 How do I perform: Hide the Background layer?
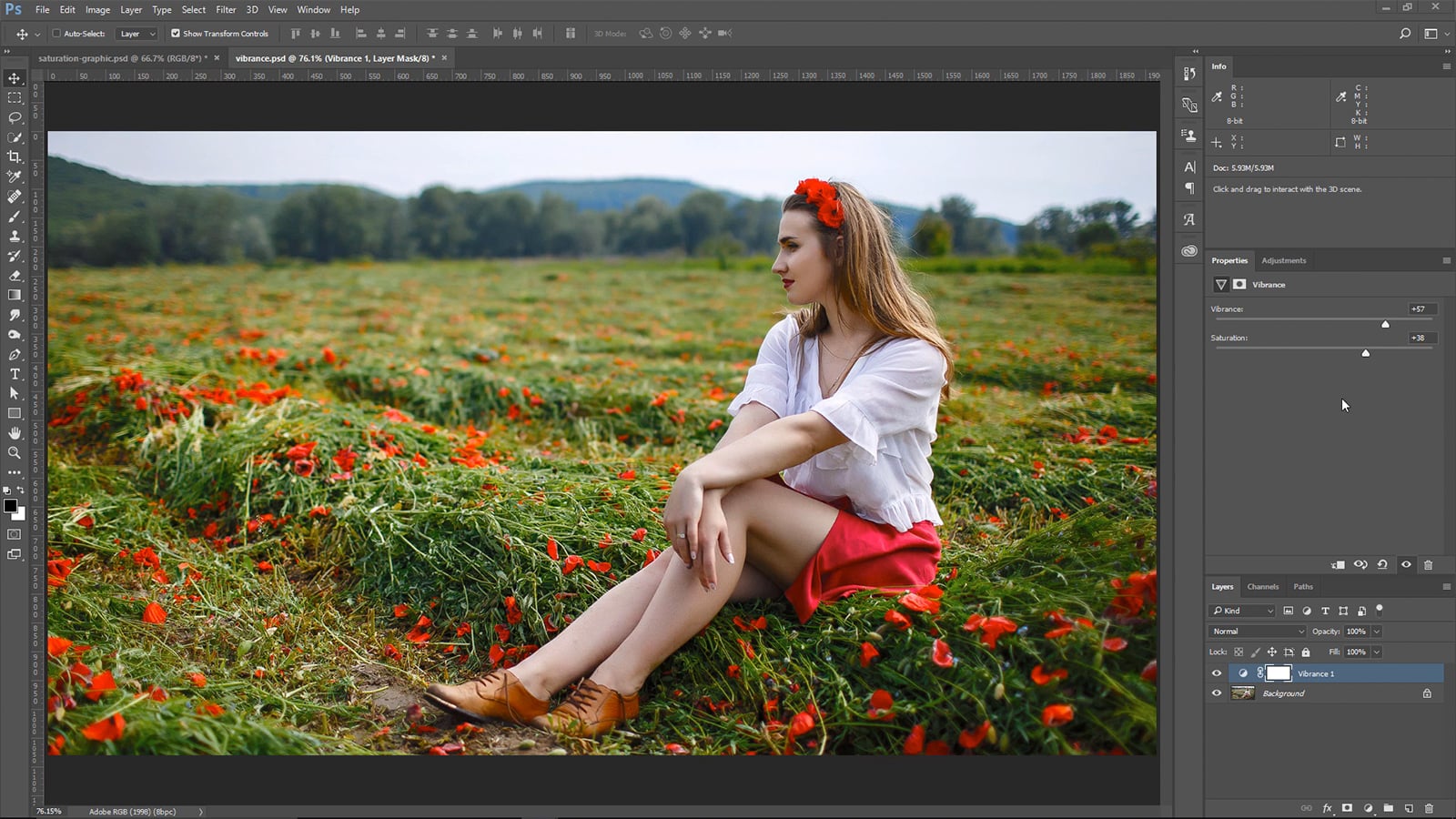pyautogui.click(x=1217, y=693)
